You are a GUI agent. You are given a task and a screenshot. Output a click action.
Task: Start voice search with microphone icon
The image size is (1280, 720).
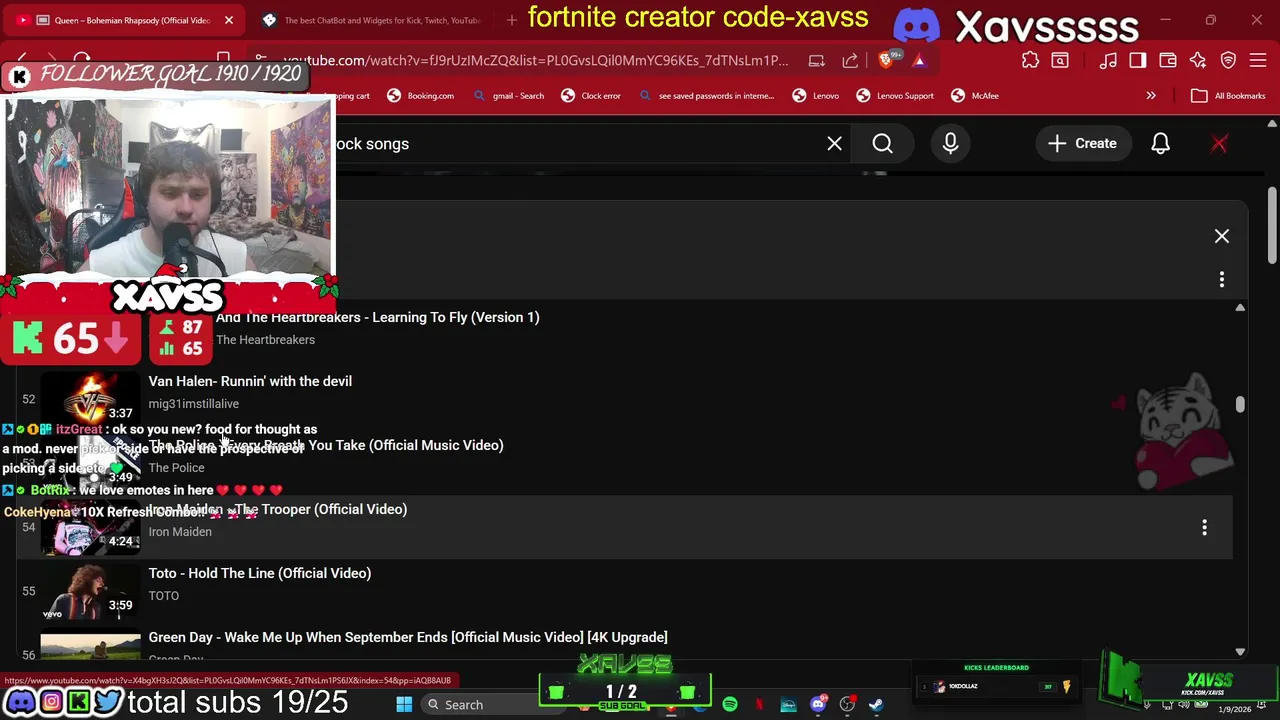[950, 143]
